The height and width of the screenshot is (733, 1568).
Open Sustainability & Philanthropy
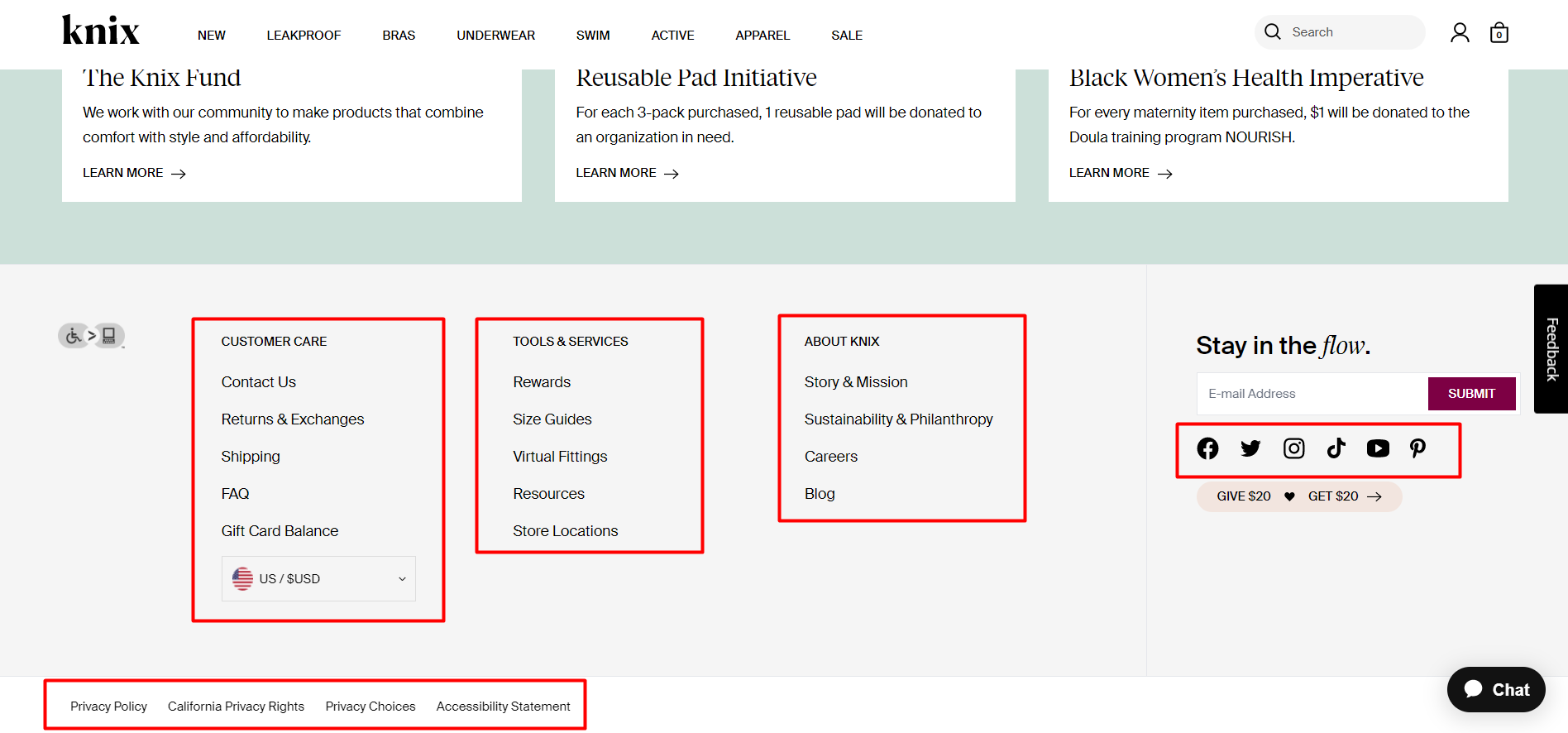coord(899,419)
